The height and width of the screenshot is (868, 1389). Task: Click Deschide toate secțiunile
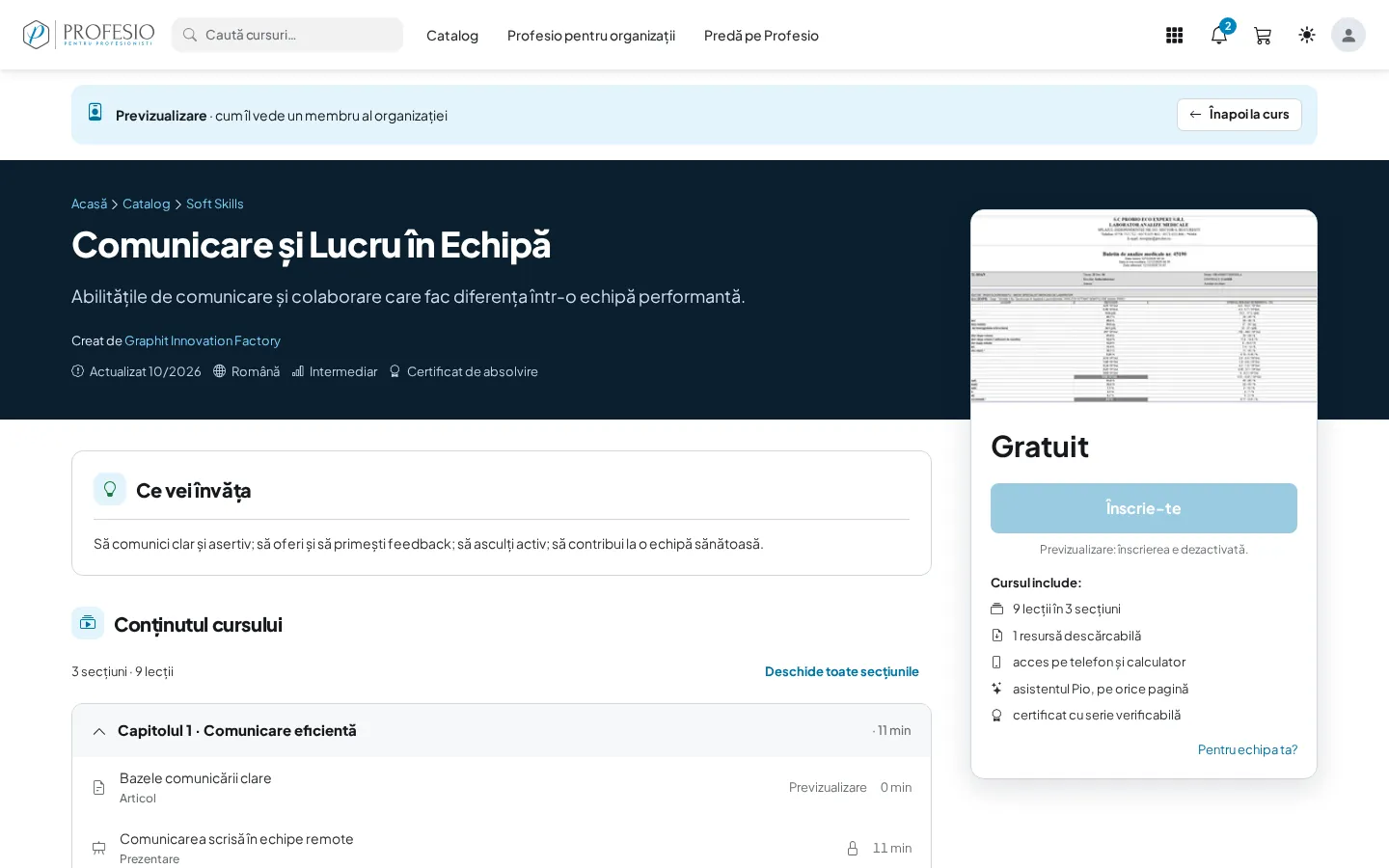click(x=842, y=671)
